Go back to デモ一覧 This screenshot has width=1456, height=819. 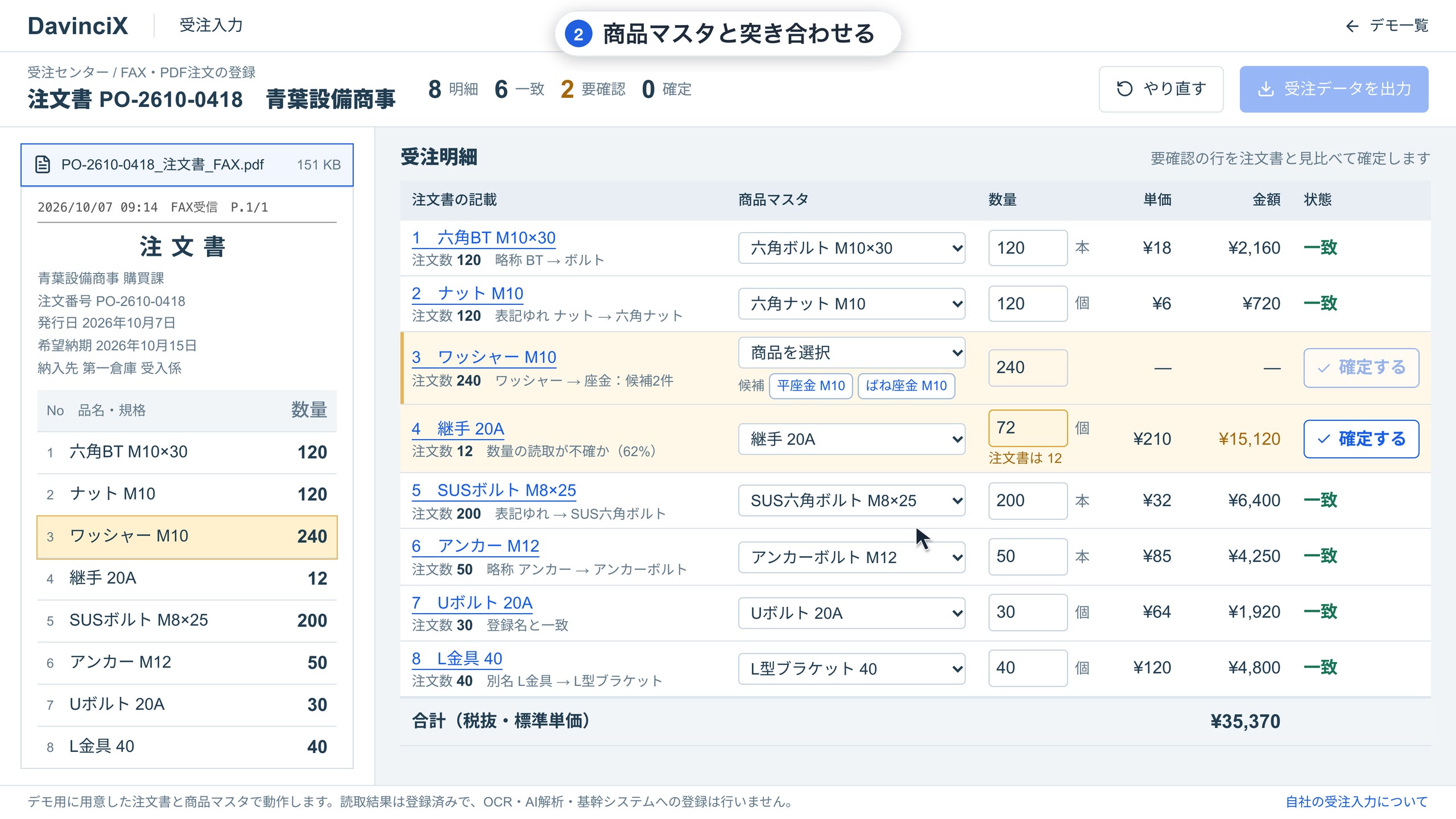pyautogui.click(x=1387, y=26)
